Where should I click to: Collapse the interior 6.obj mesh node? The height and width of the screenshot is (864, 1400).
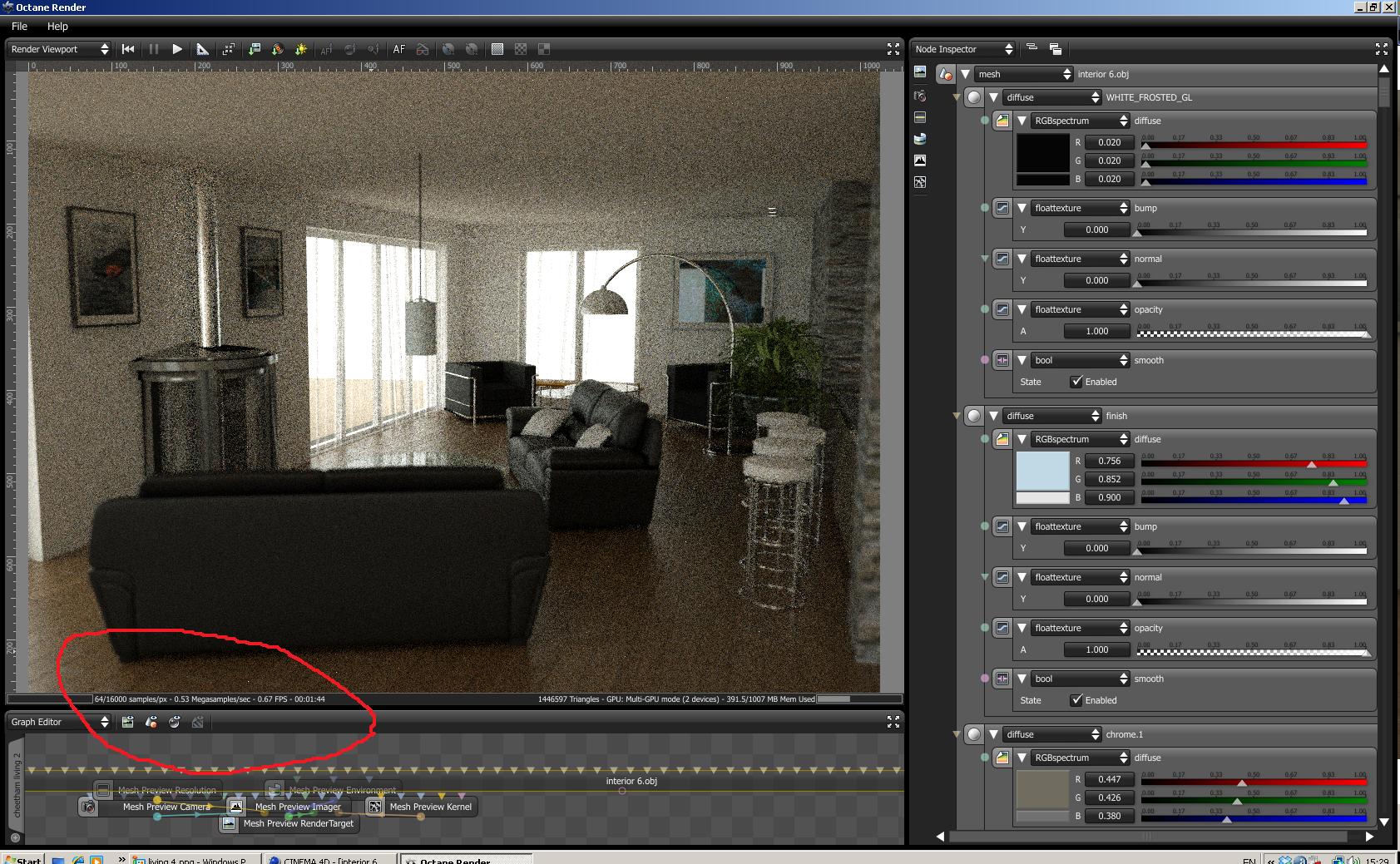click(x=965, y=74)
